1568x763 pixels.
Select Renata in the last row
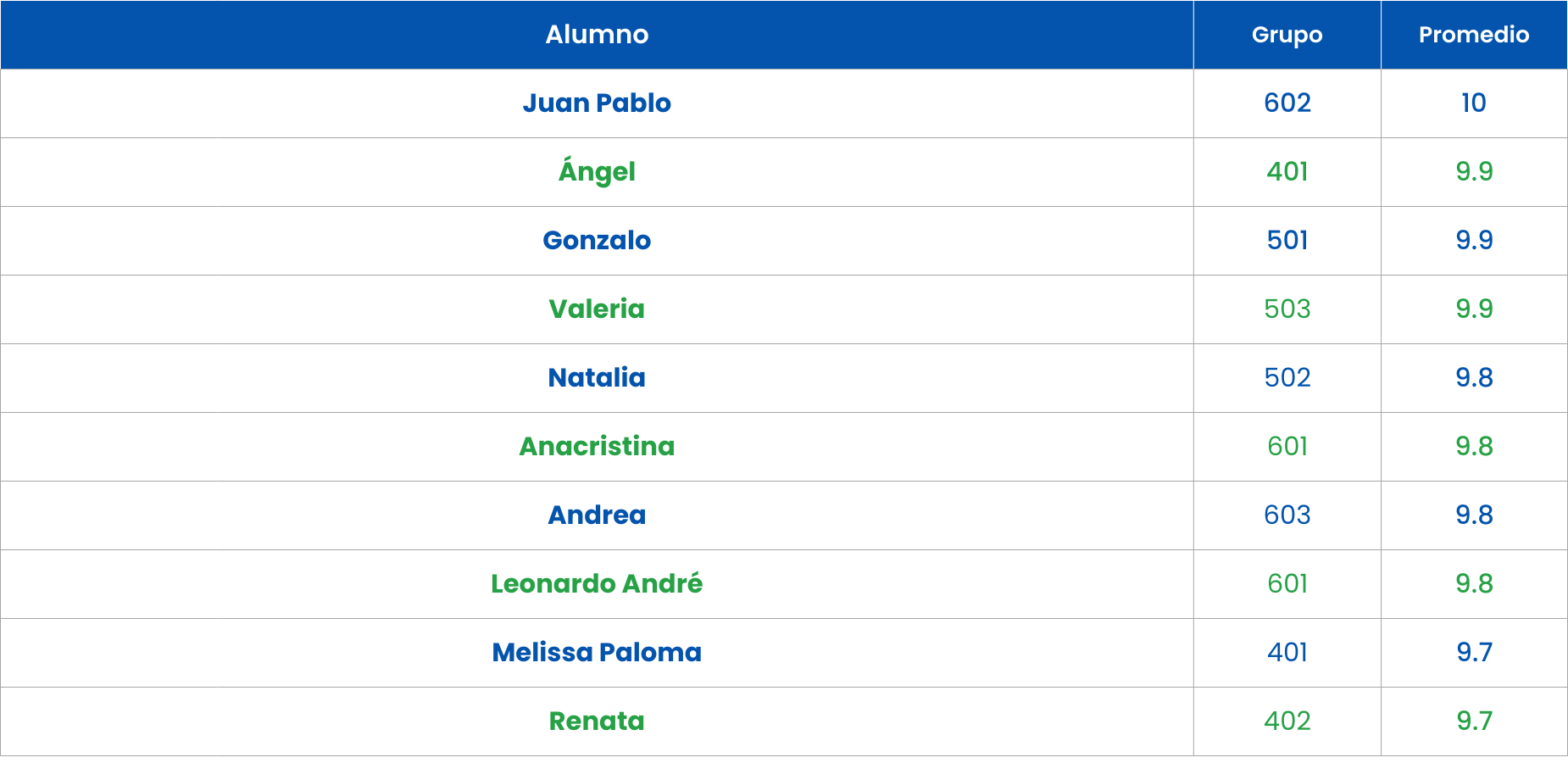(597, 721)
